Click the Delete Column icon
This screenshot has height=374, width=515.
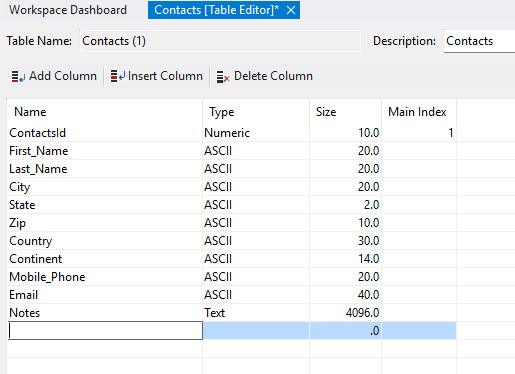(x=223, y=77)
